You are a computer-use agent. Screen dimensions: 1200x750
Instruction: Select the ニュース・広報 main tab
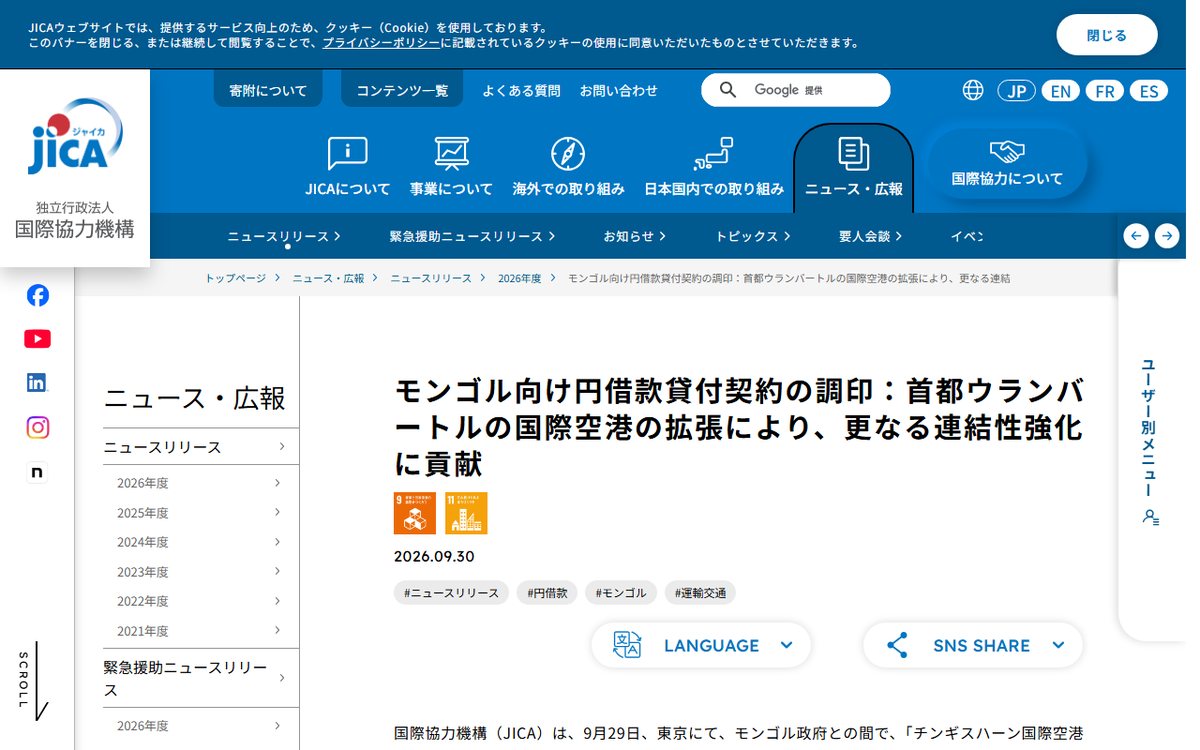(853, 168)
